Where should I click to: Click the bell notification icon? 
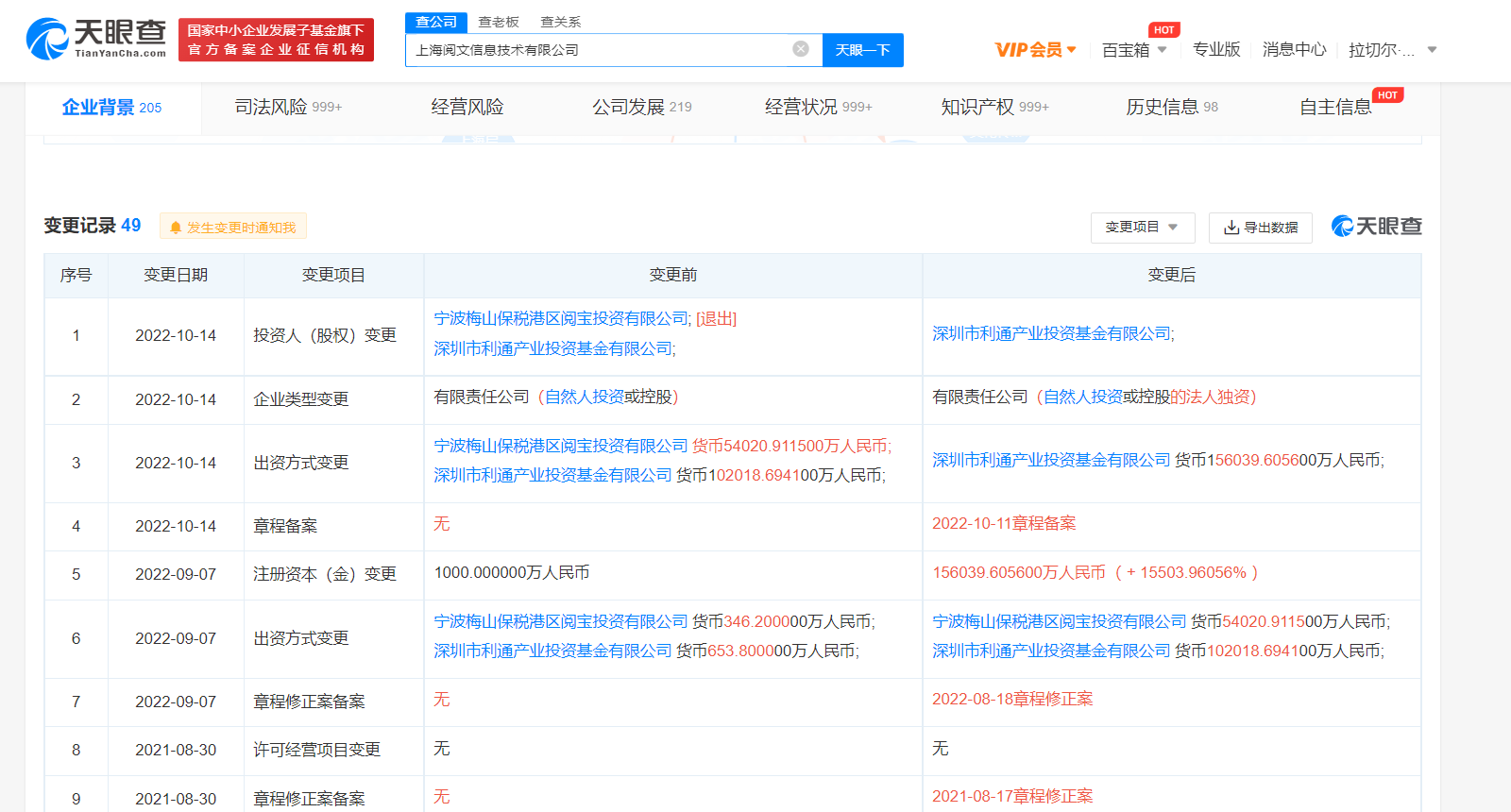coord(176,228)
